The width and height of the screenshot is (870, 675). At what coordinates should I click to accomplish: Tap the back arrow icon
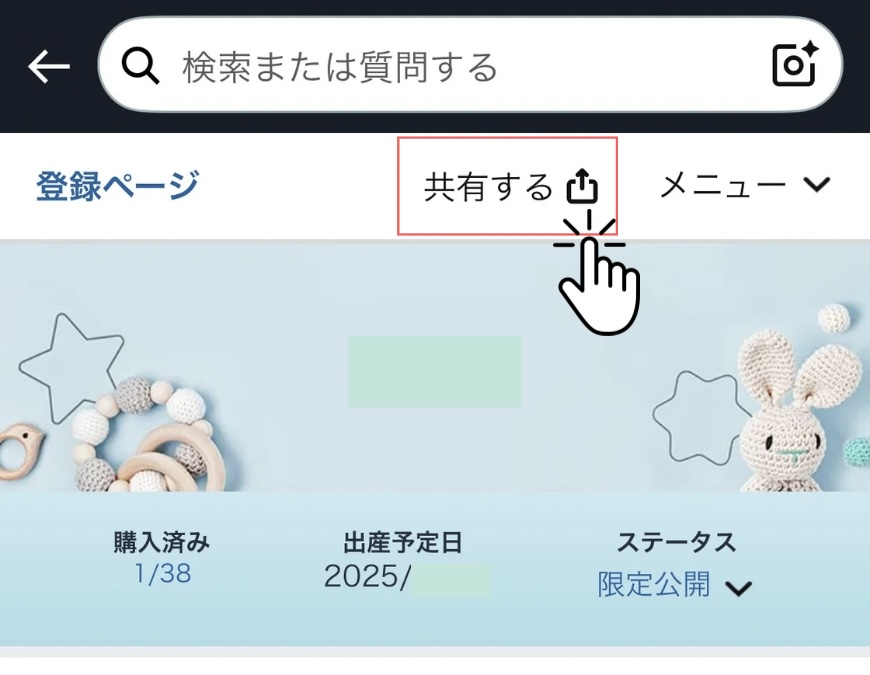49,67
